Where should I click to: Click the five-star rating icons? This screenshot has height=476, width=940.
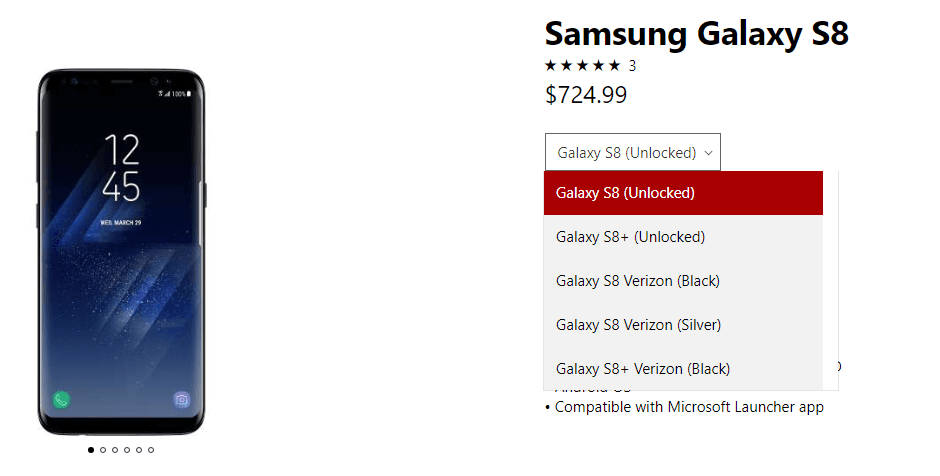[x=583, y=66]
